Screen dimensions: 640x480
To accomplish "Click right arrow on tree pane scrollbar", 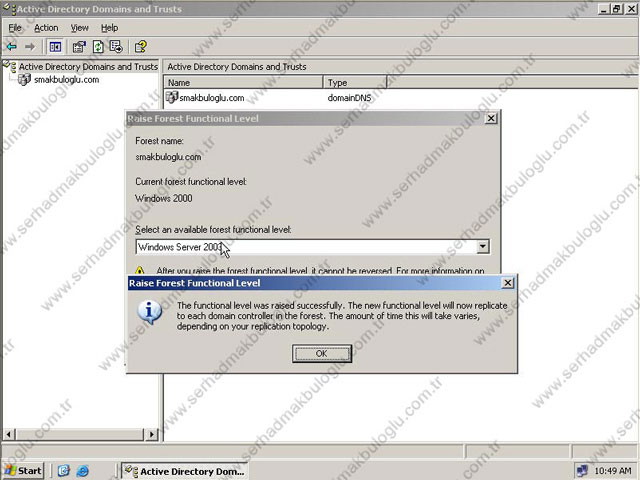I will [152, 434].
